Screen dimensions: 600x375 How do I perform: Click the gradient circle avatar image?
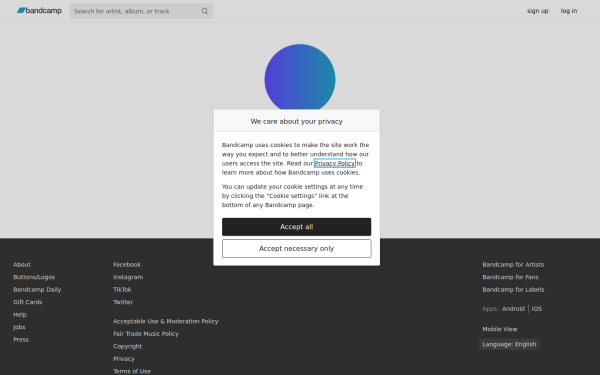300,77
